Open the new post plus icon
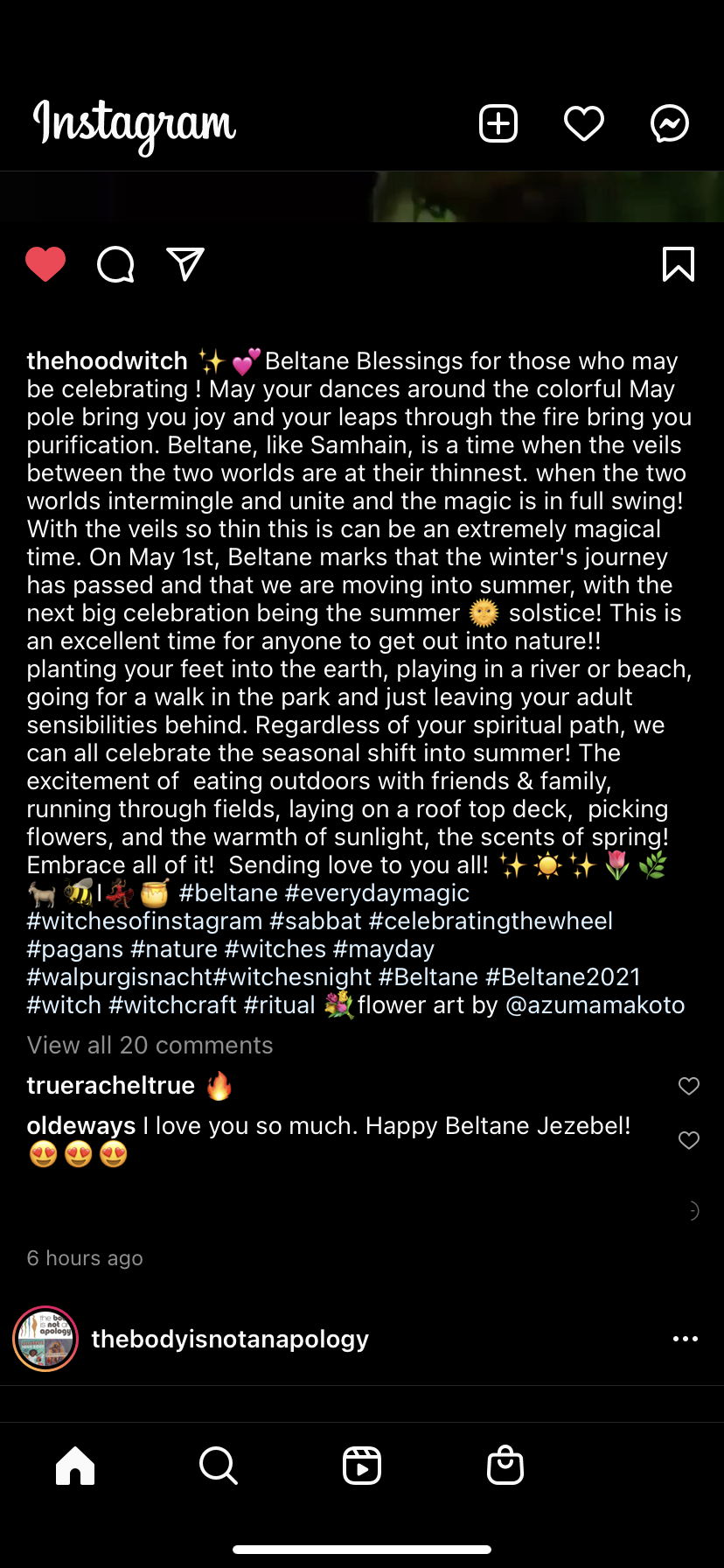The image size is (724, 1568). click(x=498, y=123)
